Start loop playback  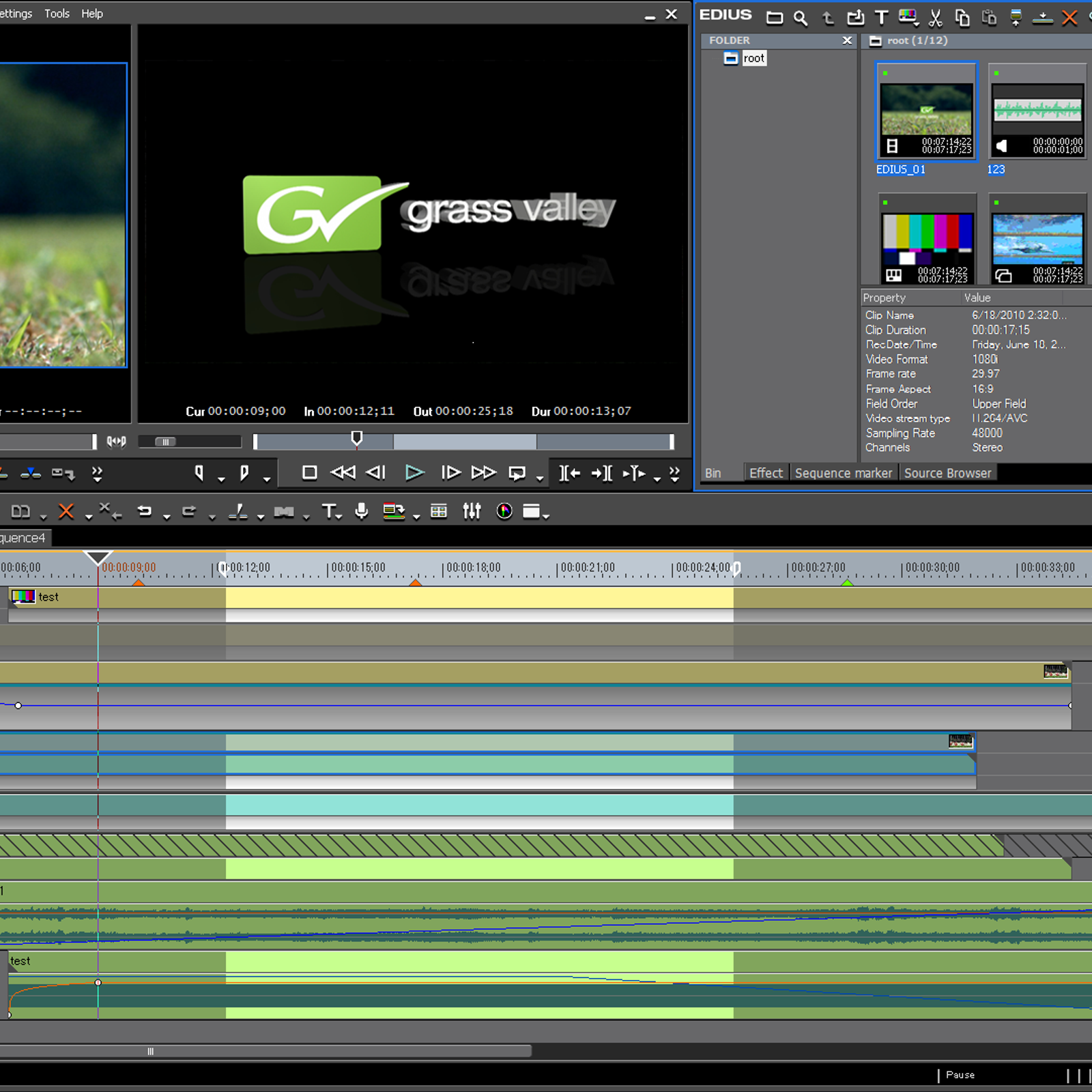(517, 473)
